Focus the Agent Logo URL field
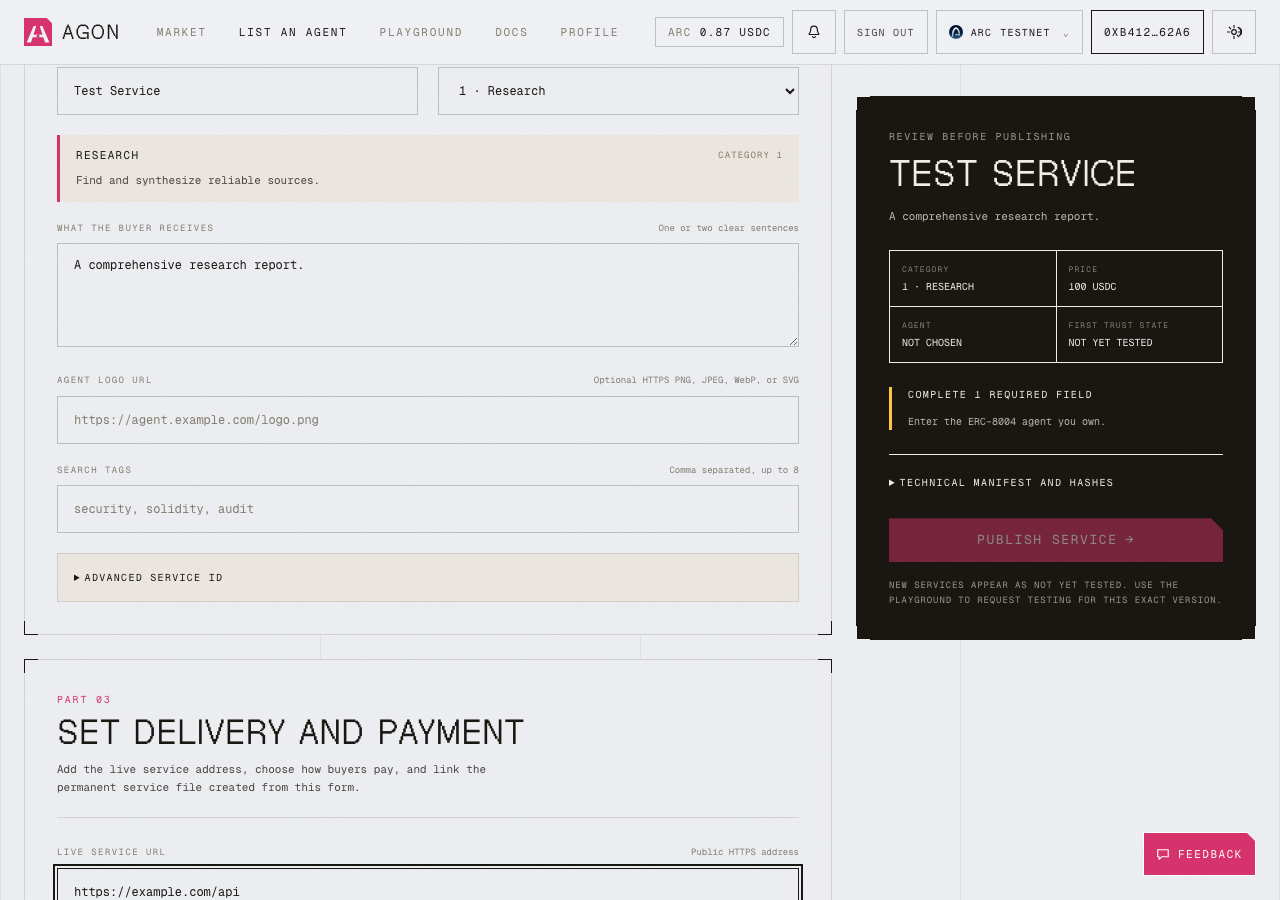The height and width of the screenshot is (900, 1280). click(428, 420)
